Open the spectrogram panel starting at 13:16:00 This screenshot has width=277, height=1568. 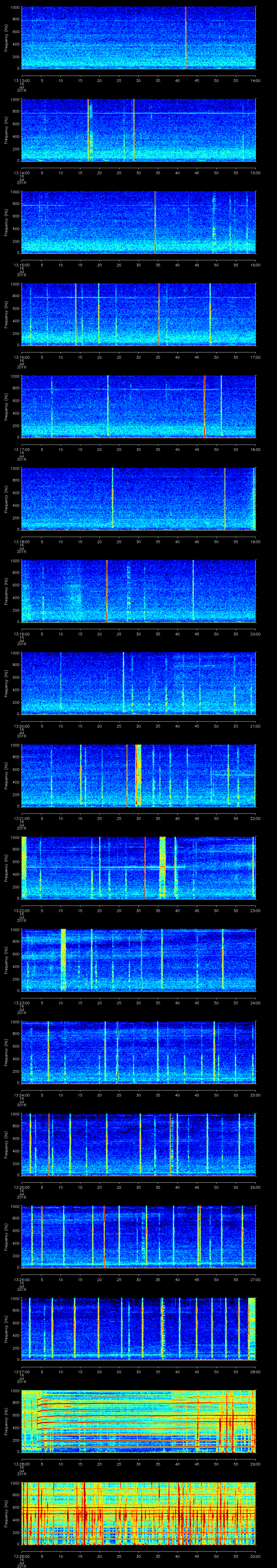click(x=139, y=315)
